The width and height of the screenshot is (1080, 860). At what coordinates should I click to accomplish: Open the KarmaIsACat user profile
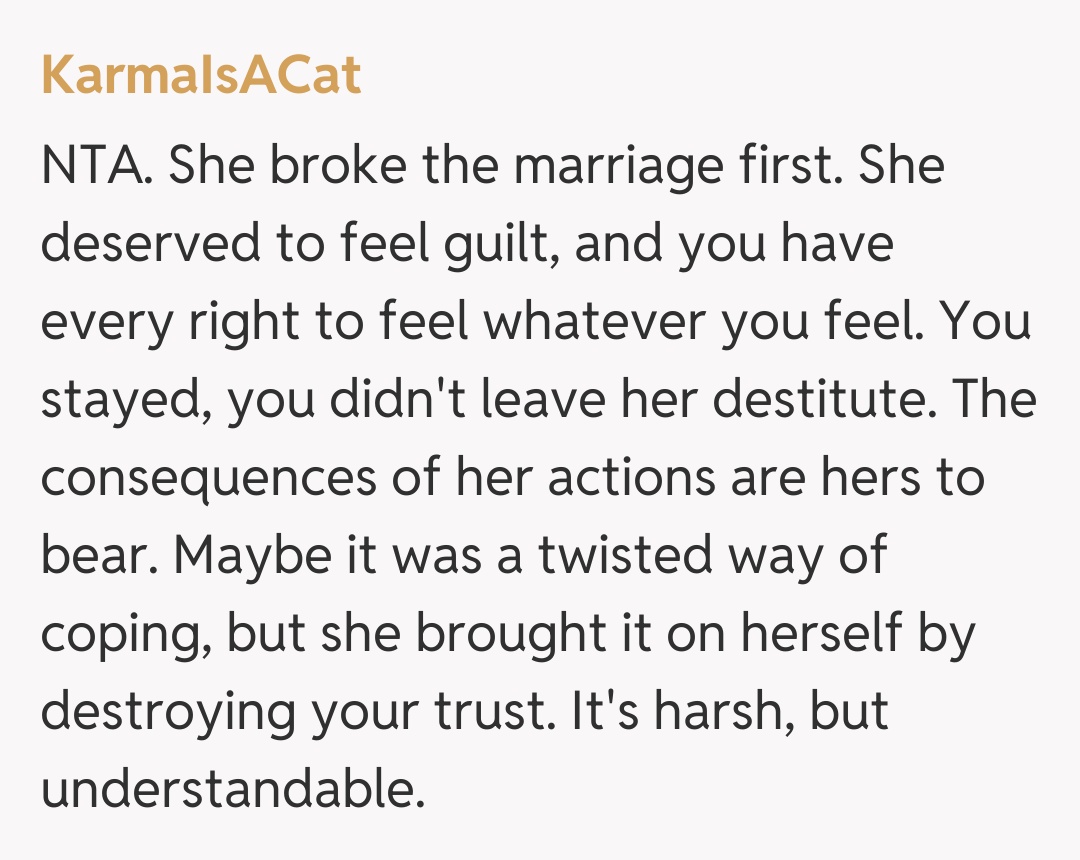click(201, 76)
